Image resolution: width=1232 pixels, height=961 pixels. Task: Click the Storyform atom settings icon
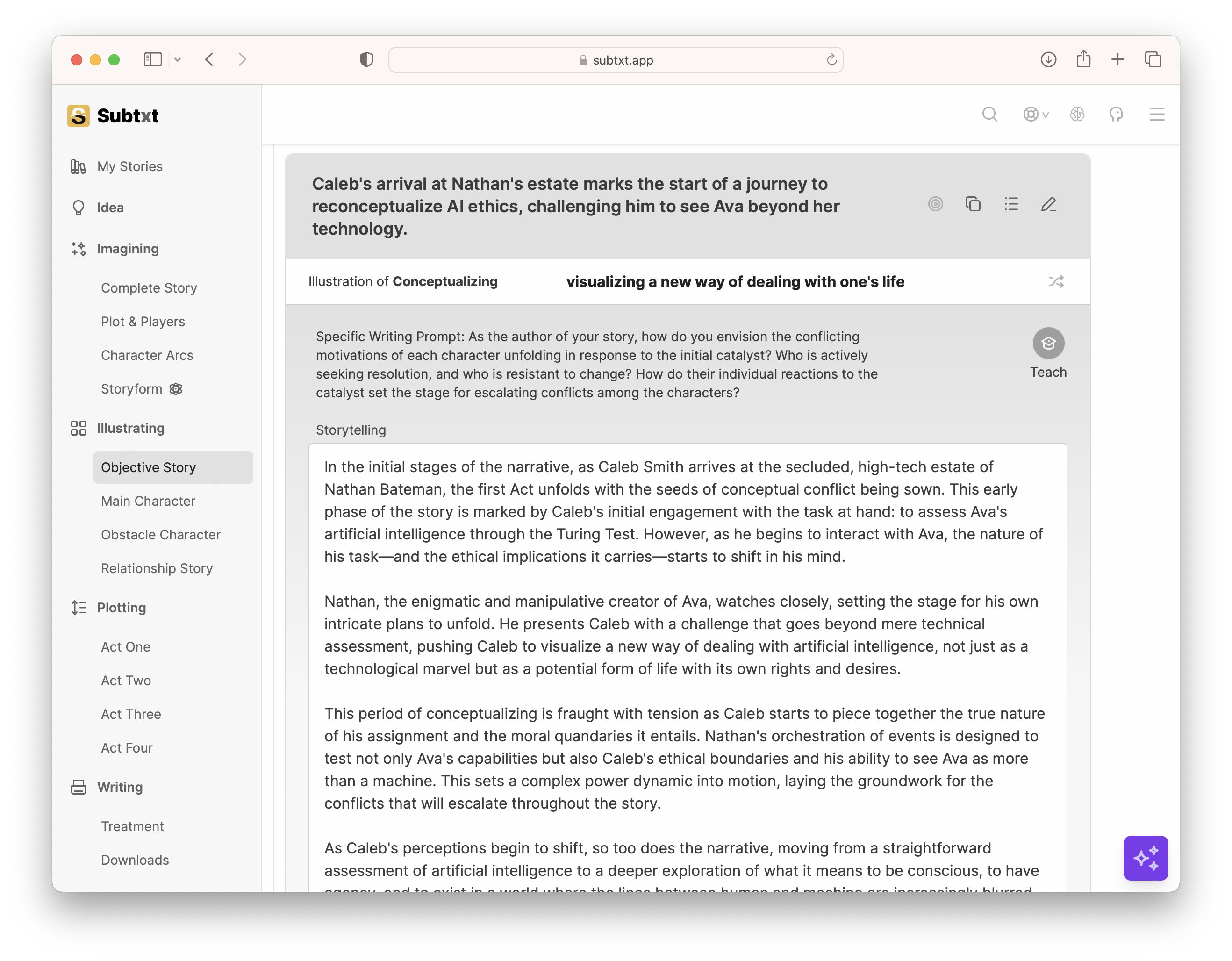tap(176, 389)
